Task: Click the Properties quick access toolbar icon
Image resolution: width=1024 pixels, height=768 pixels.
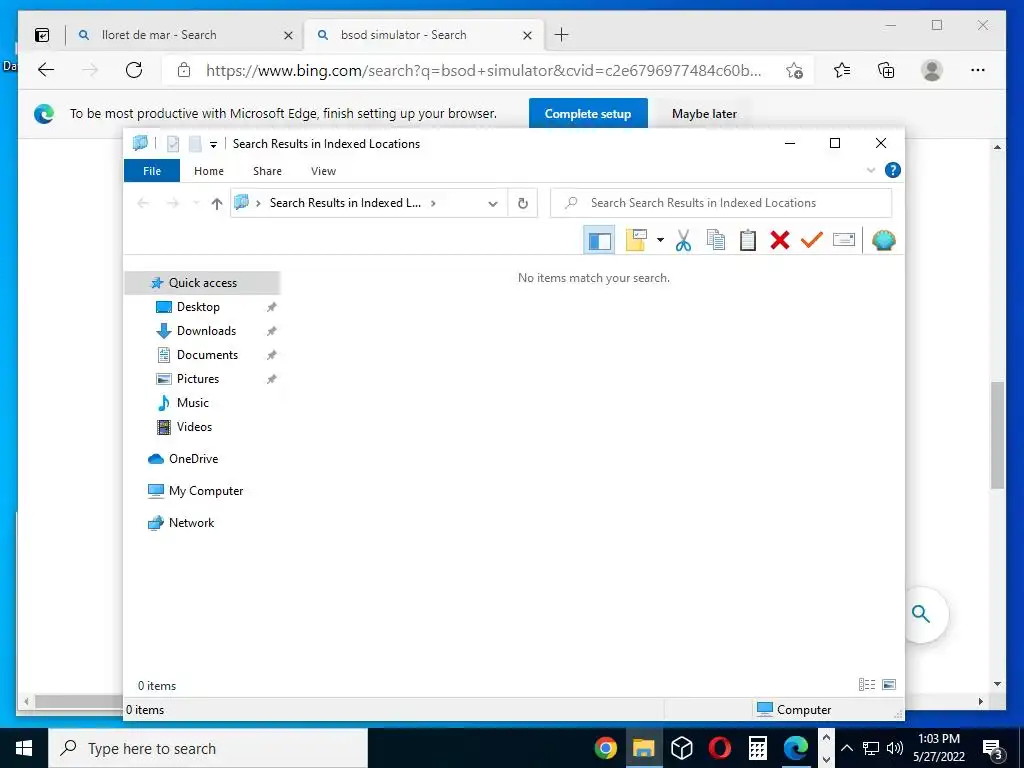Action: click(x=173, y=144)
